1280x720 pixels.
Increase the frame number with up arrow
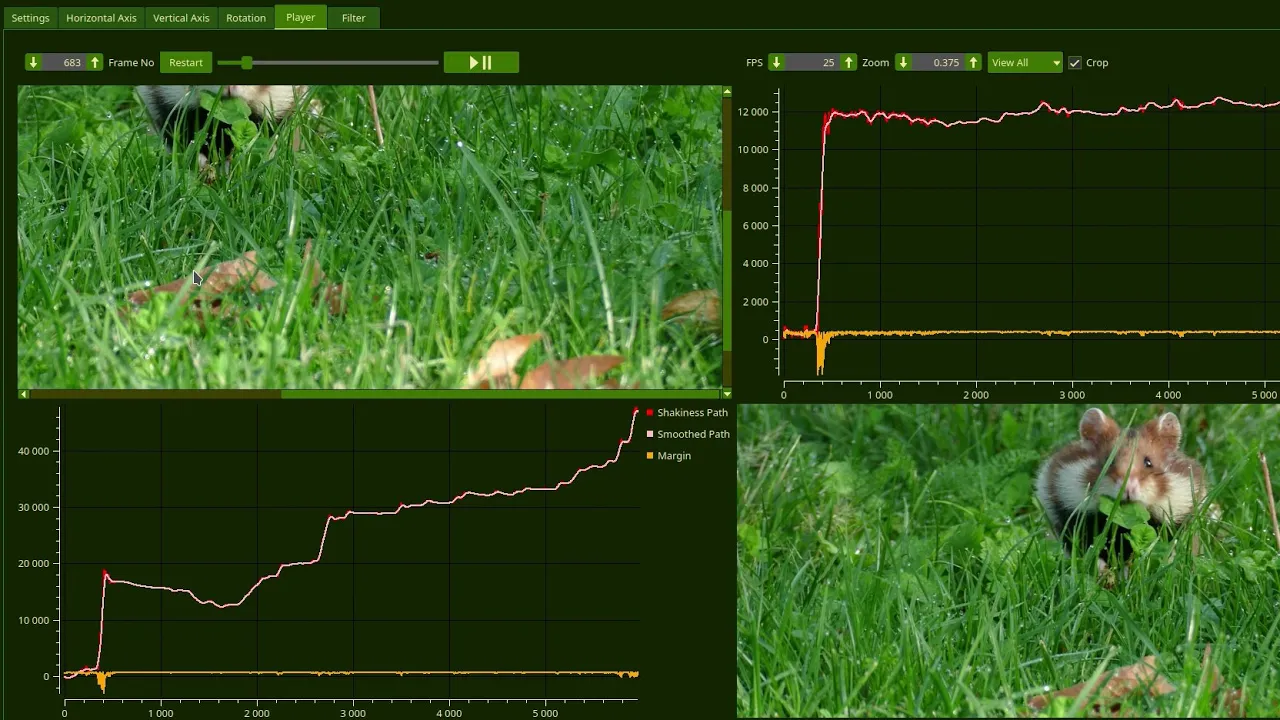point(95,62)
